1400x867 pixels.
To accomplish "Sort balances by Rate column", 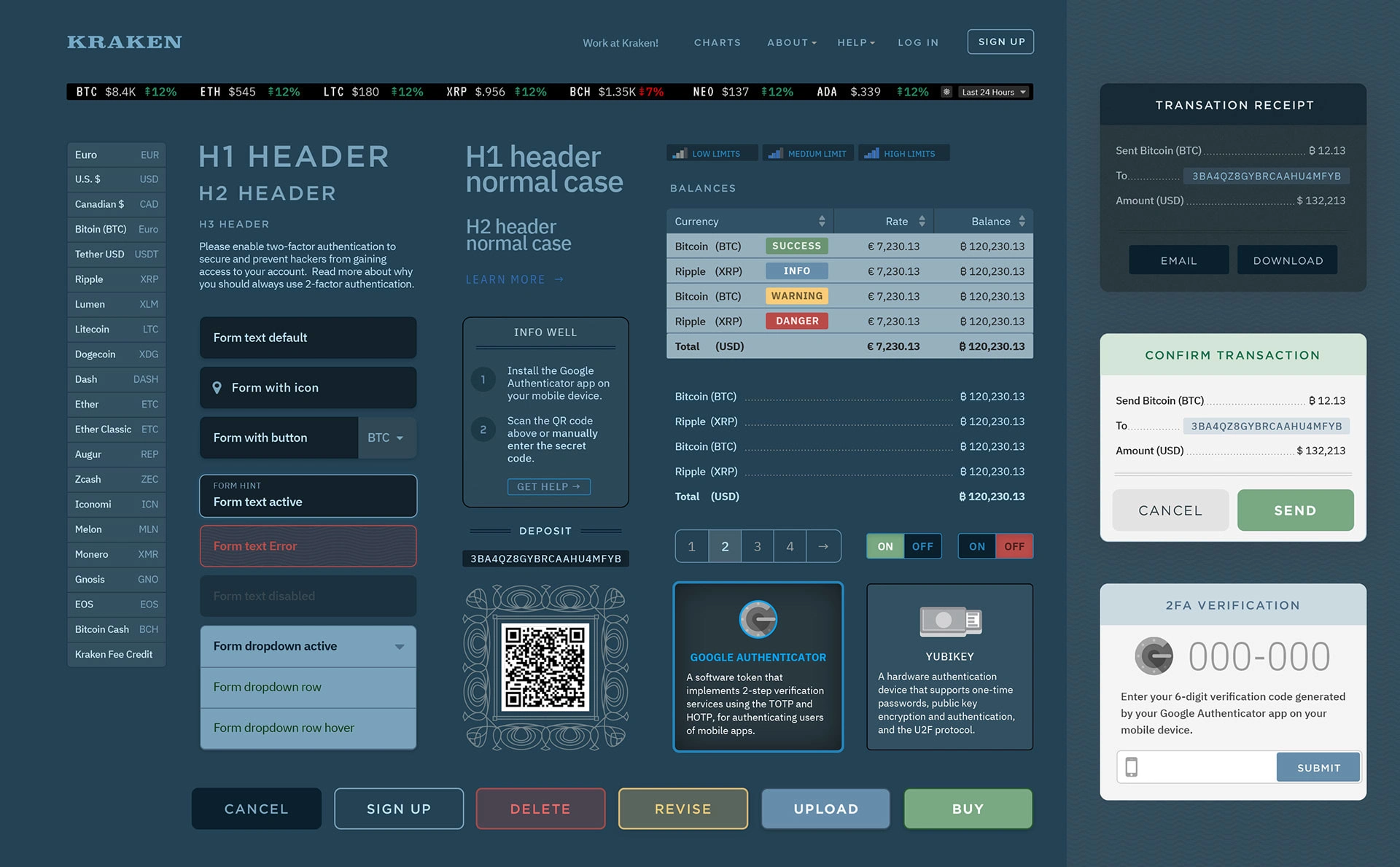I will [x=922, y=221].
